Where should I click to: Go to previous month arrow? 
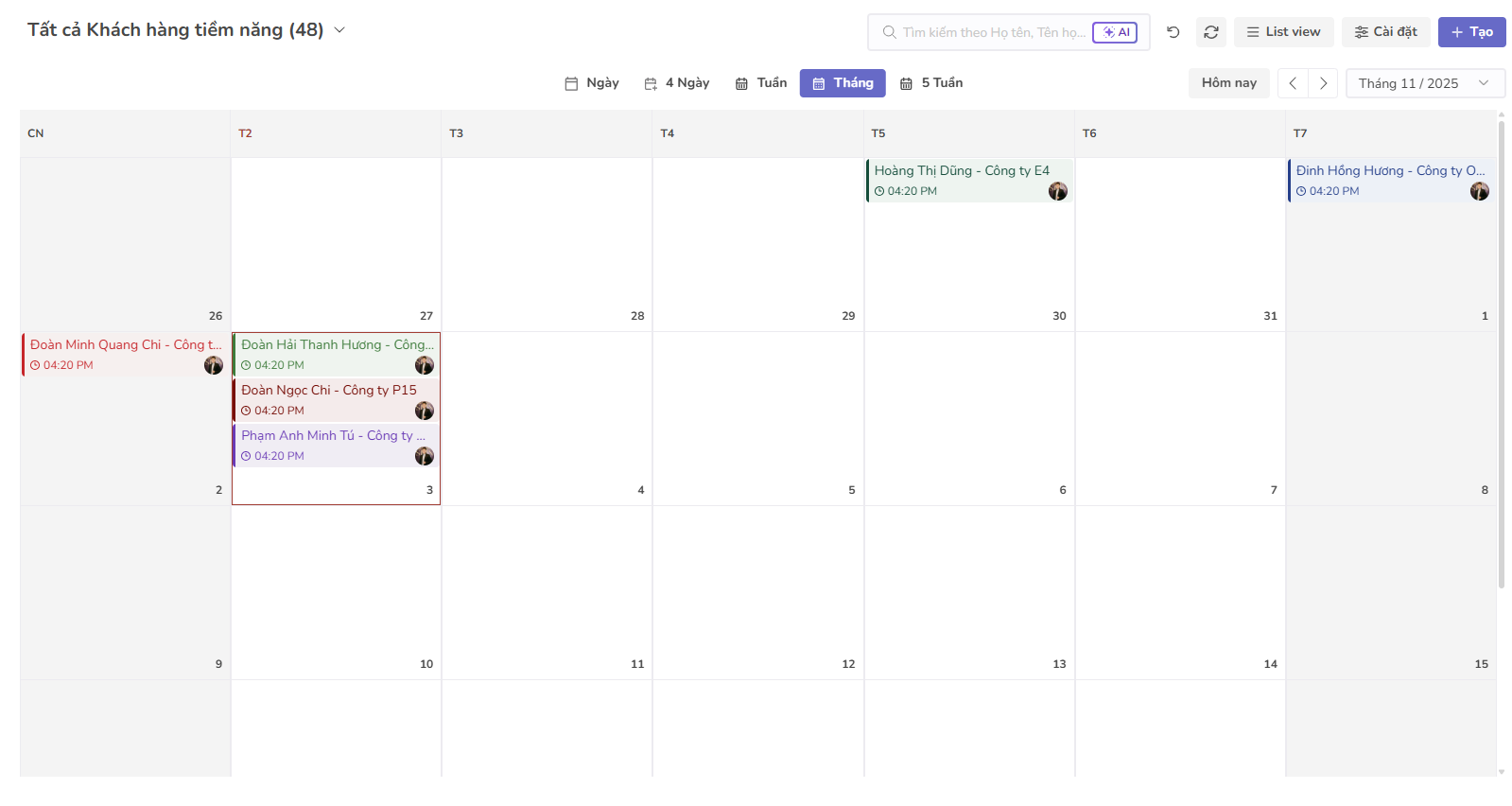pyautogui.click(x=1293, y=83)
